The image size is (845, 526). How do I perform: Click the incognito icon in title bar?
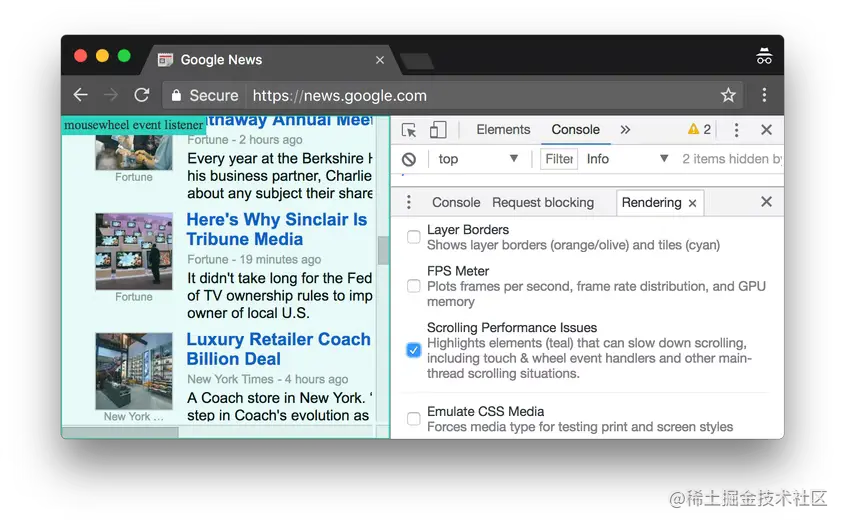coord(764,56)
